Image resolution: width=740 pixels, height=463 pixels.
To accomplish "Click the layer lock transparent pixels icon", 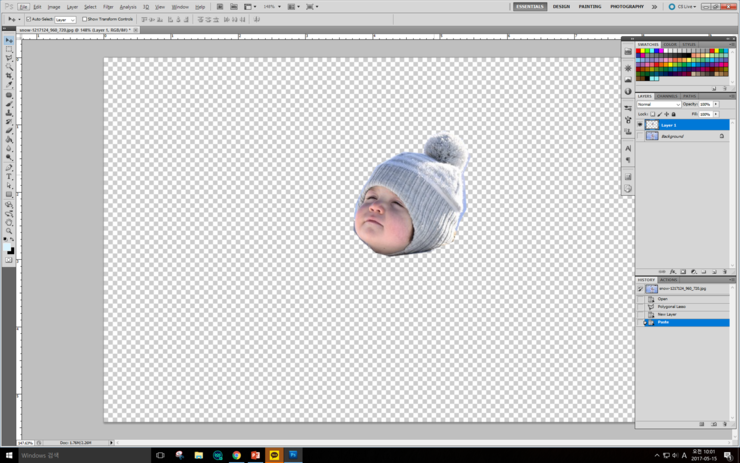I will click(x=653, y=114).
